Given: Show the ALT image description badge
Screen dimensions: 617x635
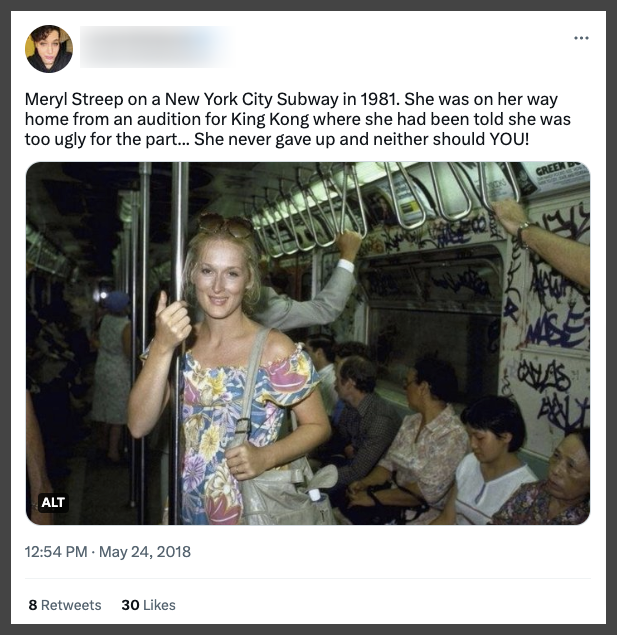Looking at the screenshot, I should [53, 503].
